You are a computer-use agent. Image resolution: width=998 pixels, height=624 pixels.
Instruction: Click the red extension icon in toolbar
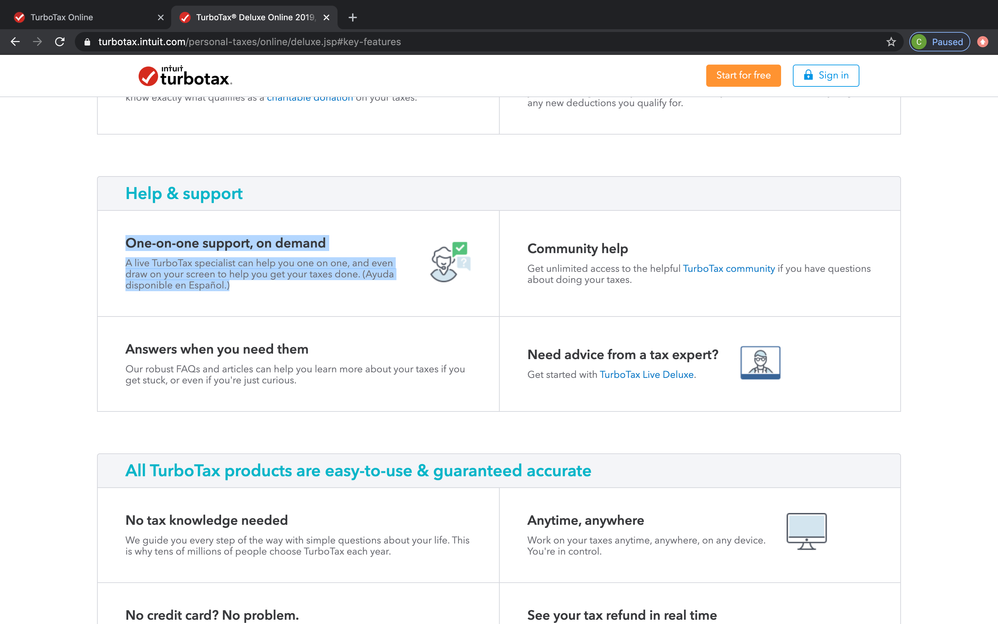(x=983, y=42)
